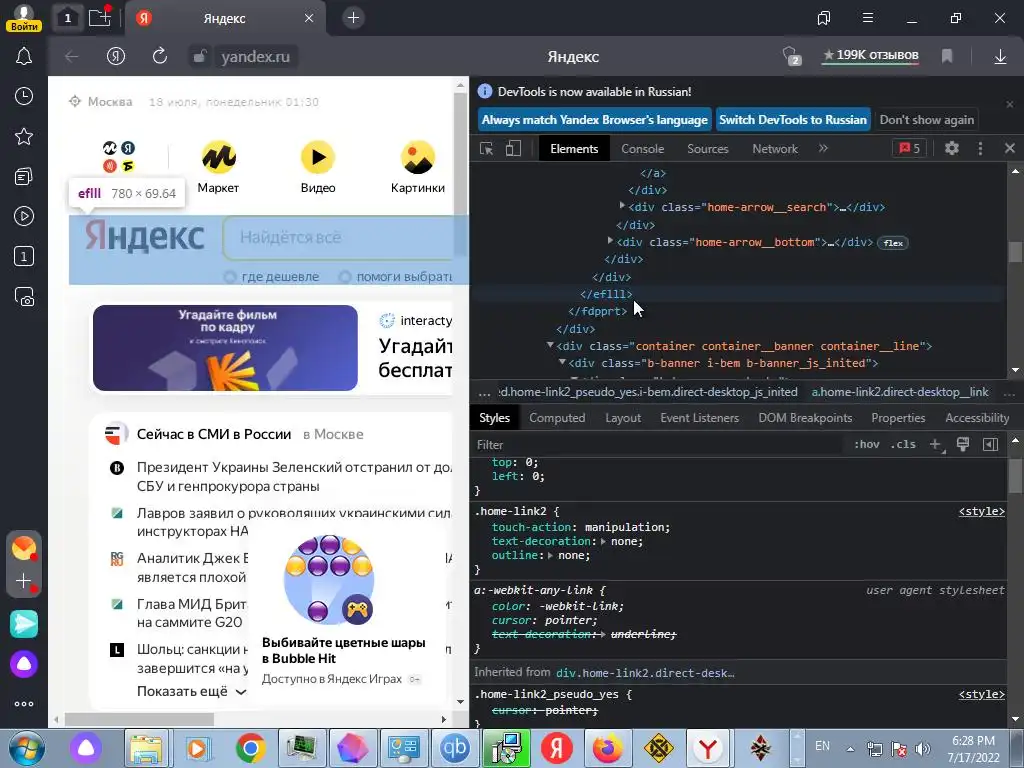
Task: Switch to Sources tab
Action: [707, 149]
